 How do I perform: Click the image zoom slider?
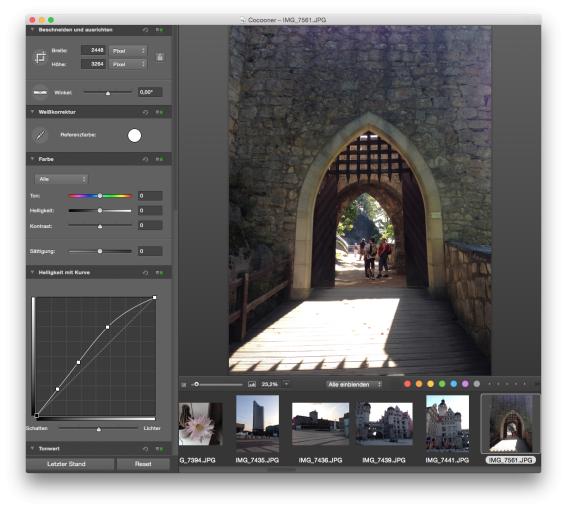click(217, 384)
